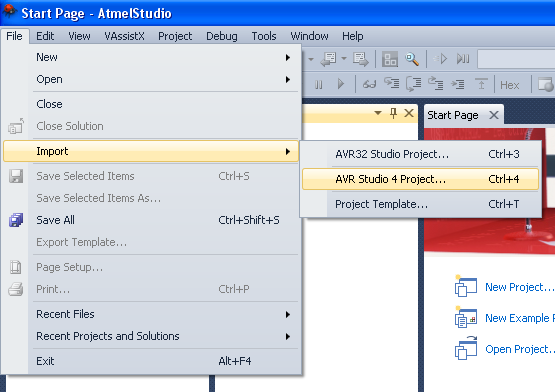Open the docked panel's window position dropdown
This screenshot has height=392, width=555.
378,113
